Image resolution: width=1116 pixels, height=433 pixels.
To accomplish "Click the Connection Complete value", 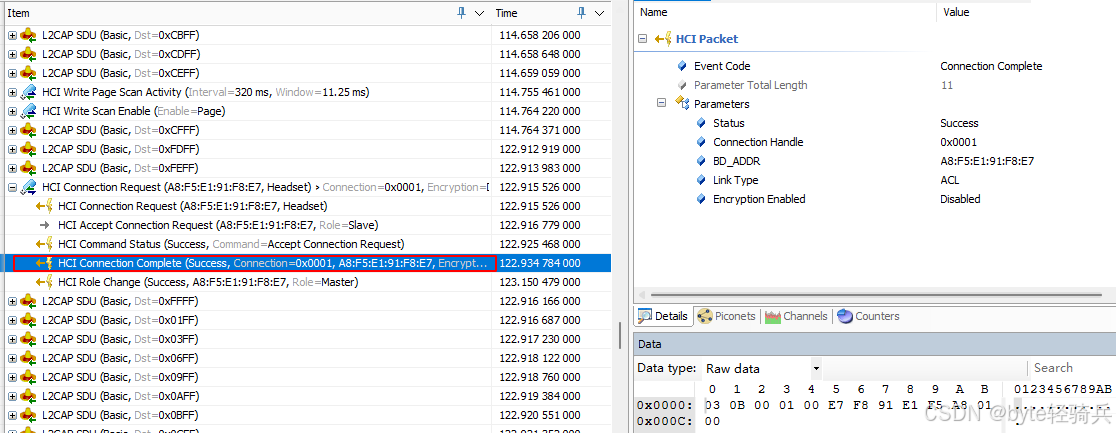I will [991, 66].
